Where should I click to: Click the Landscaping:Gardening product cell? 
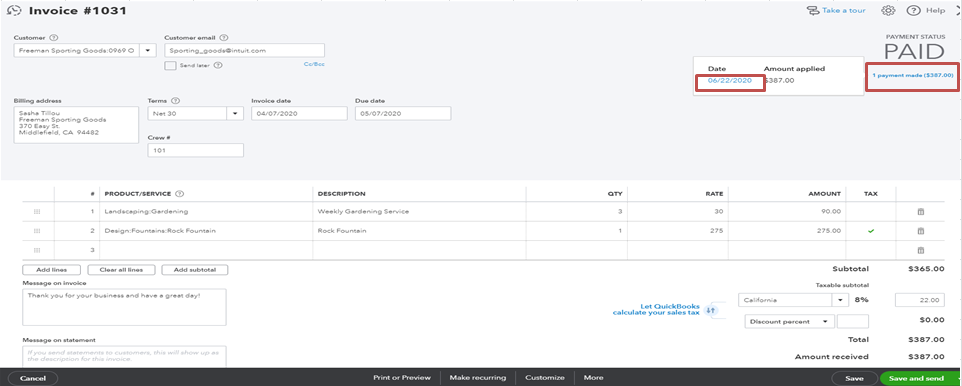point(206,212)
